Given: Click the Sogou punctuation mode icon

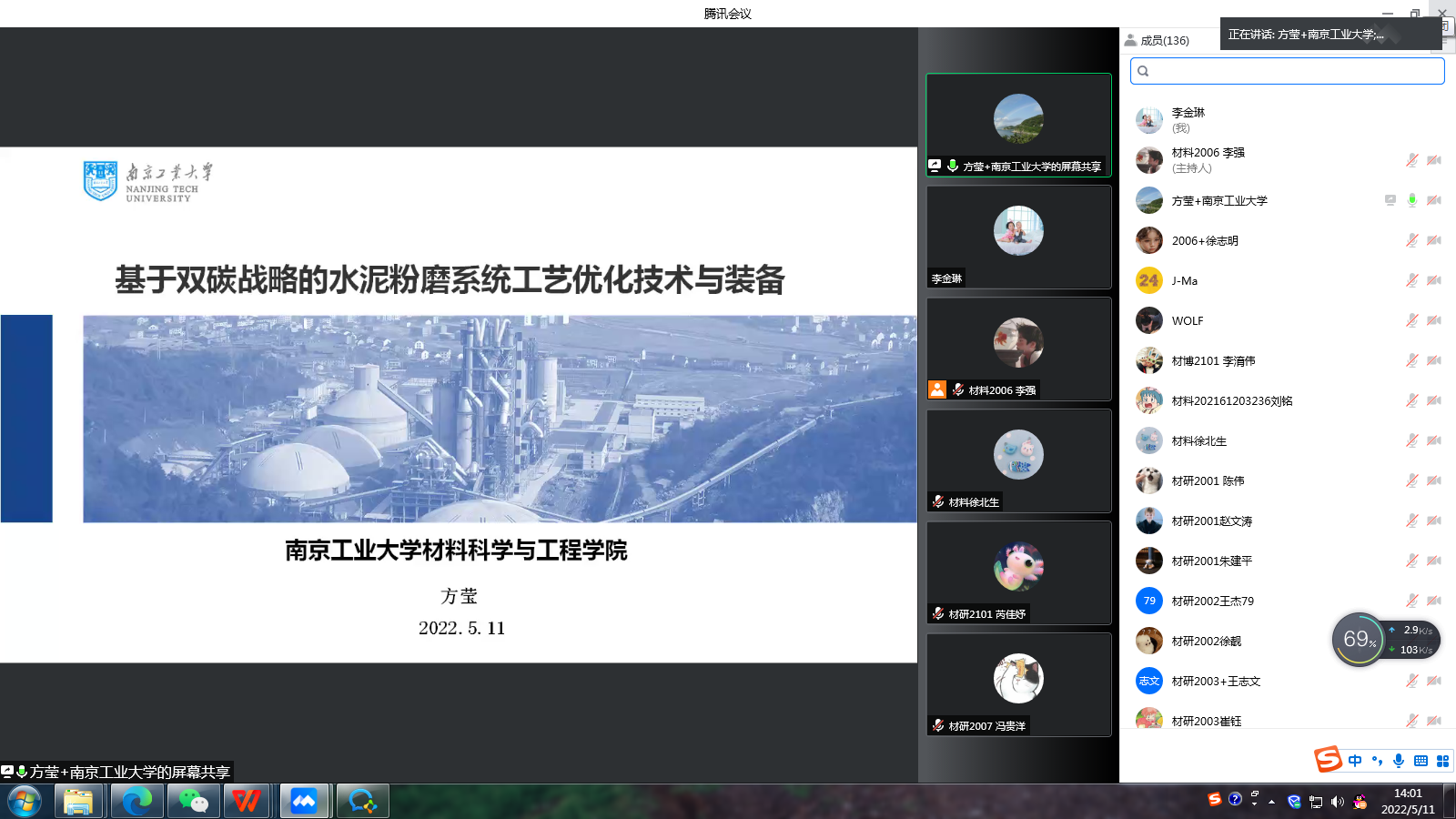Looking at the screenshot, I should (x=1377, y=761).
